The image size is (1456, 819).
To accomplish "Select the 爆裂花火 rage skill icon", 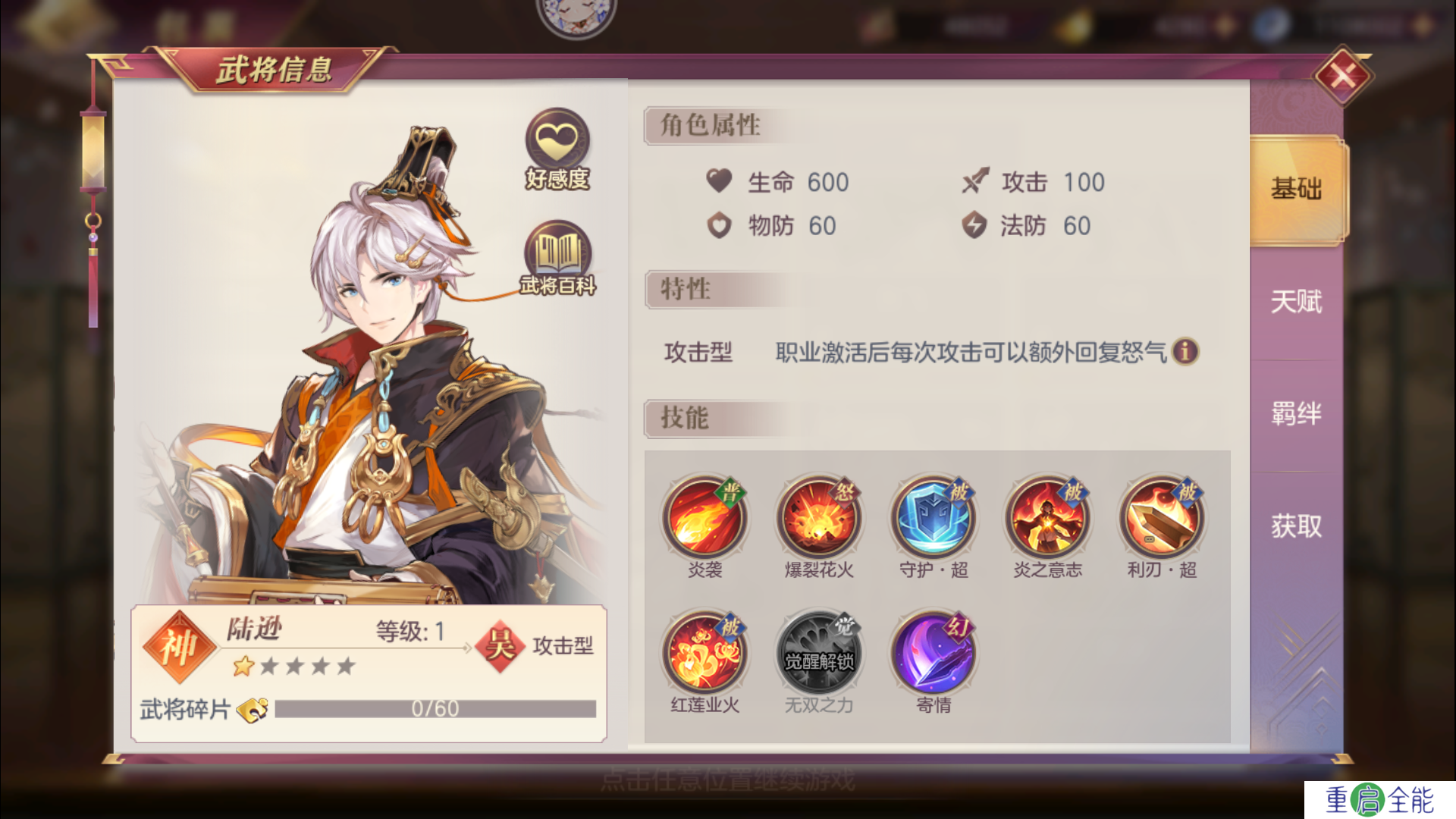I will (x=819, y=518).
